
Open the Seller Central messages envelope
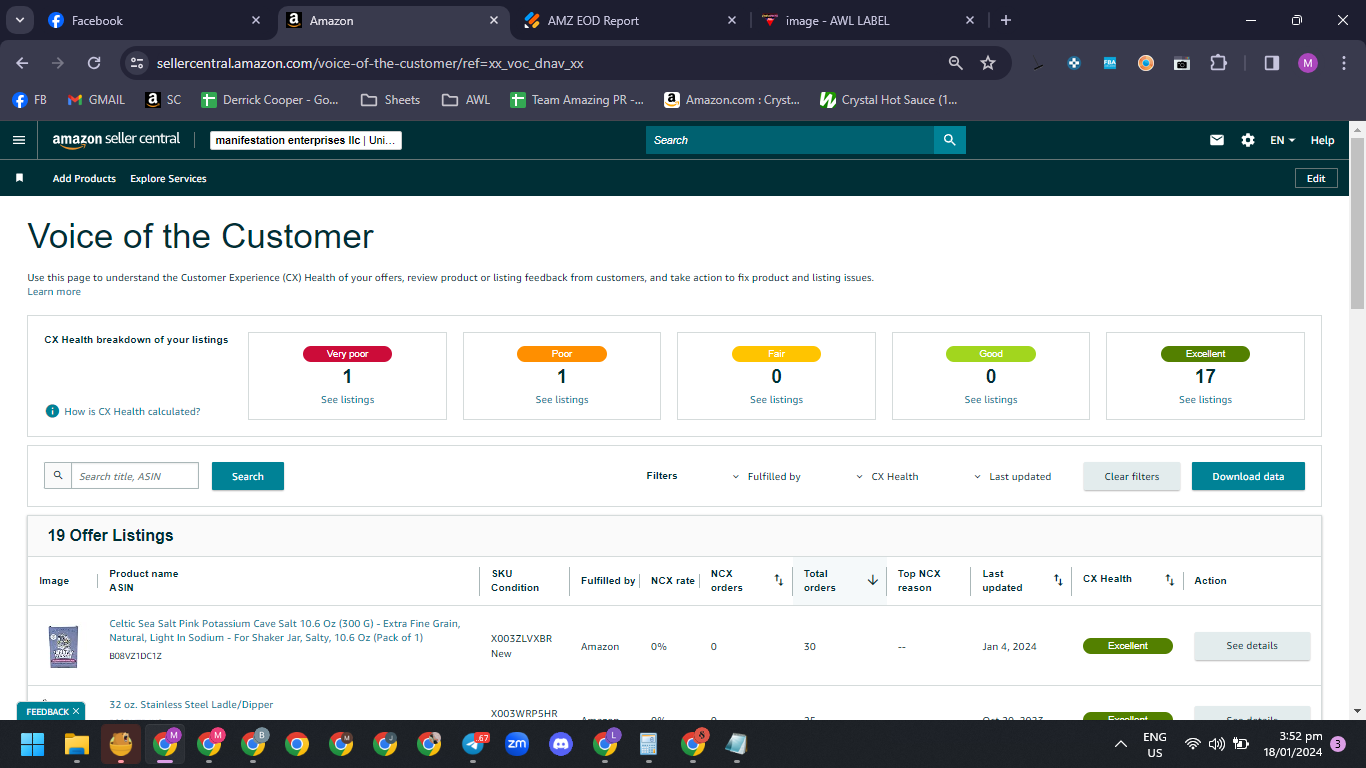tap(1217, 140)
